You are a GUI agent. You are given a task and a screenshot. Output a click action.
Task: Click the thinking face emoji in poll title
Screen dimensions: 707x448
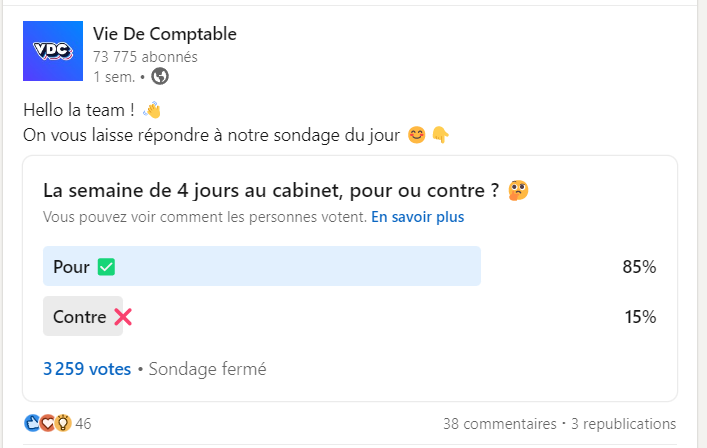[518, 190]
